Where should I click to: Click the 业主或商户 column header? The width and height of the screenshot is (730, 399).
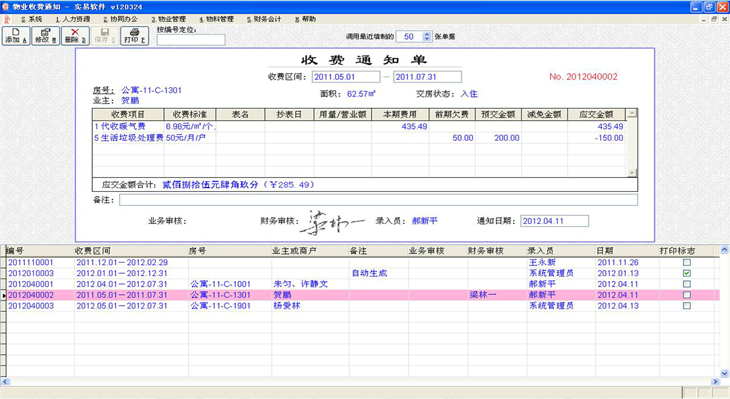(310, 251)
